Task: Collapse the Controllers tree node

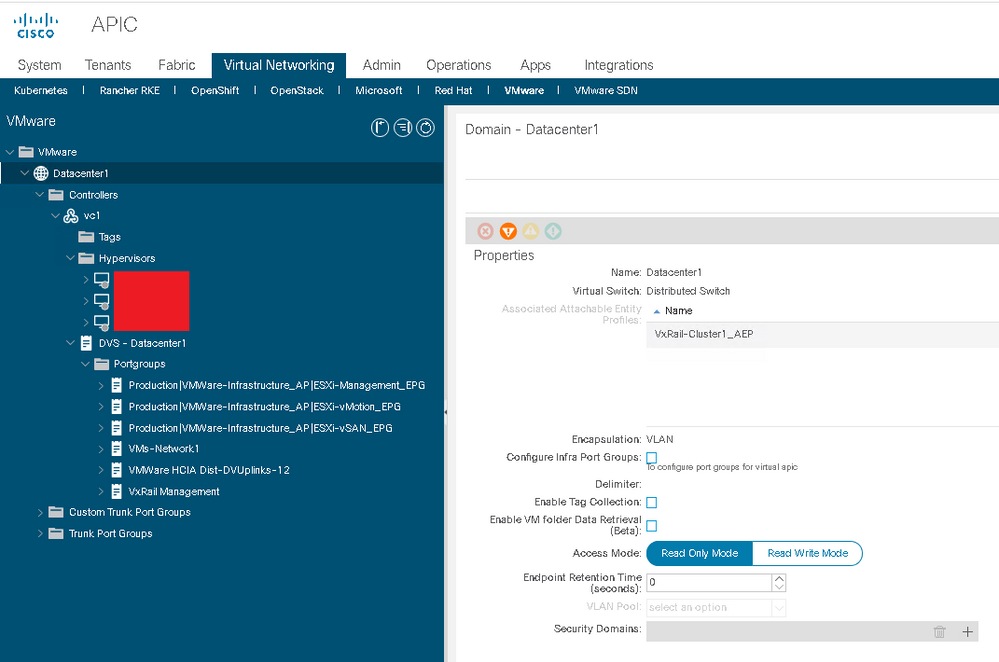Action: tap(40, 194)
